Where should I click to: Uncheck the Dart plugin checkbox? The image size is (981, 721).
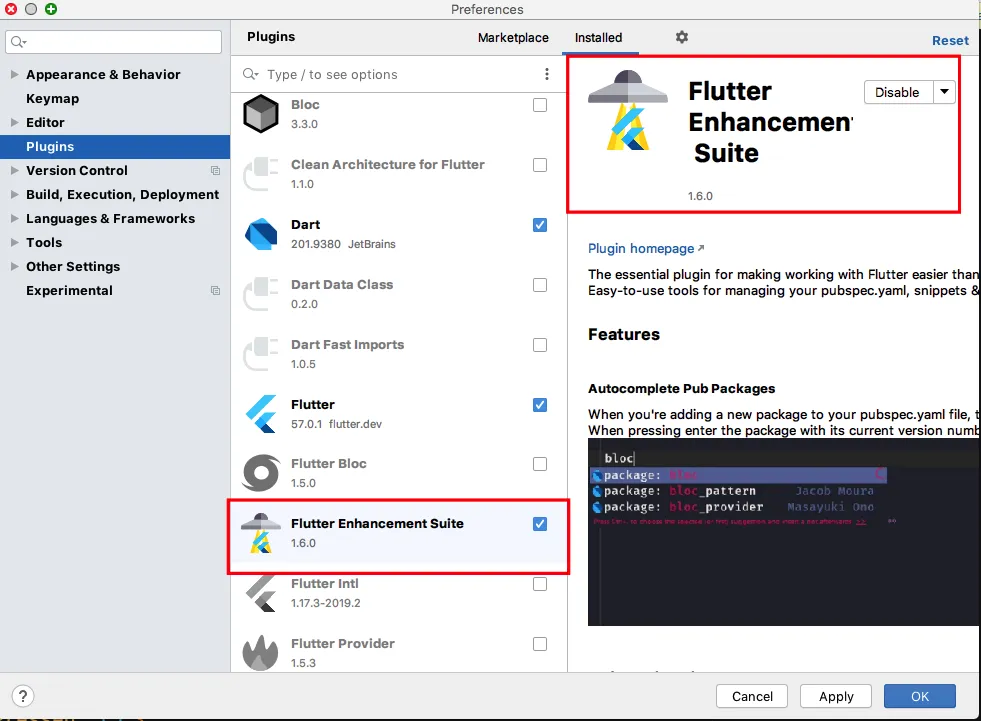[x=540, y=225]
